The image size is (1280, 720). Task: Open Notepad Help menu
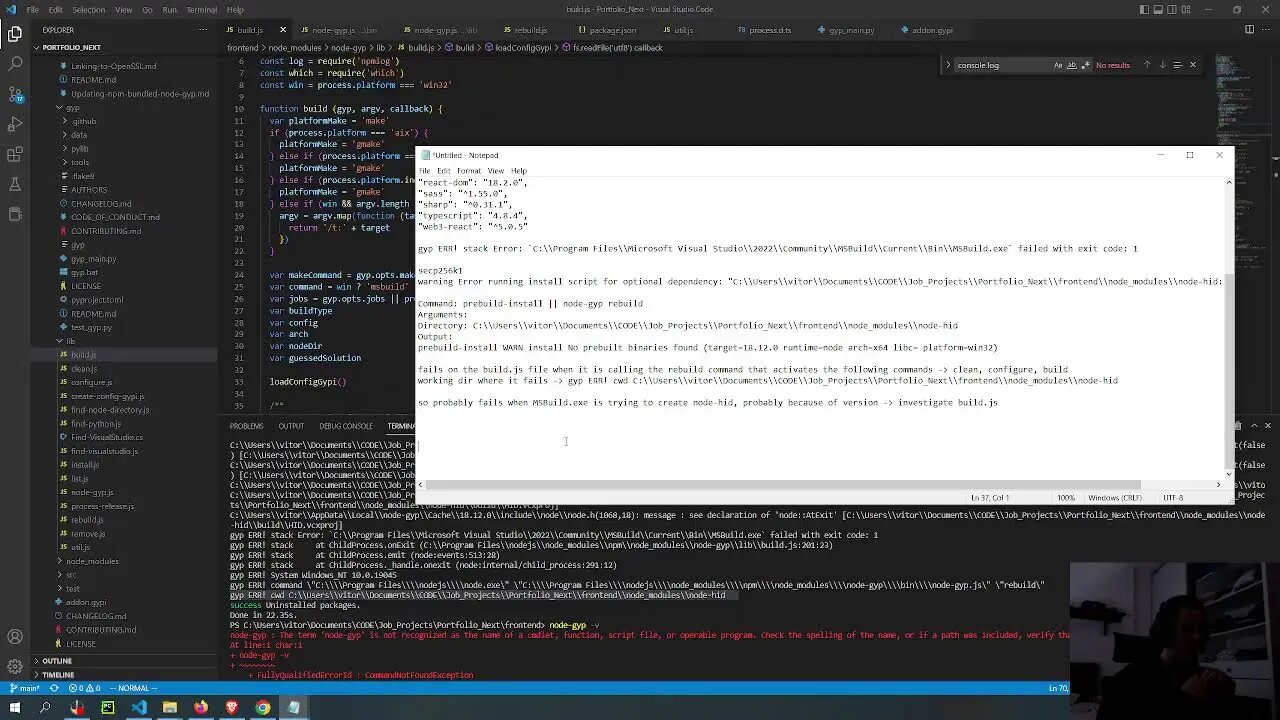click(518, 171)
